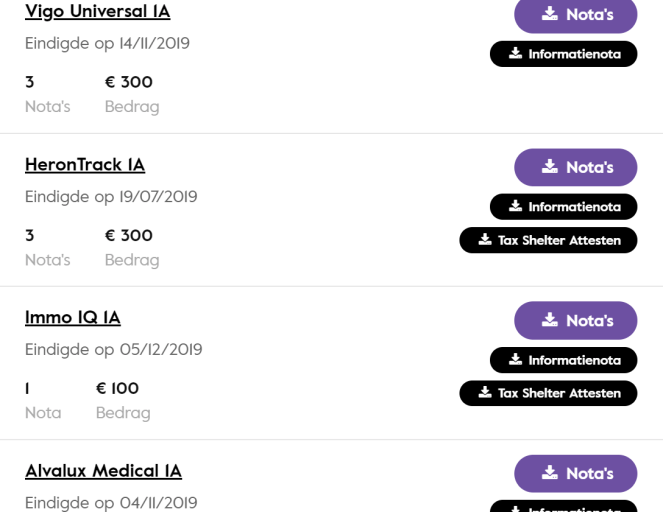Viewport: 663px width, 512px height.
Task: Click download icon on HeronTrack Informatienota button
Action: pyautogui.click(x=515, y=207)
